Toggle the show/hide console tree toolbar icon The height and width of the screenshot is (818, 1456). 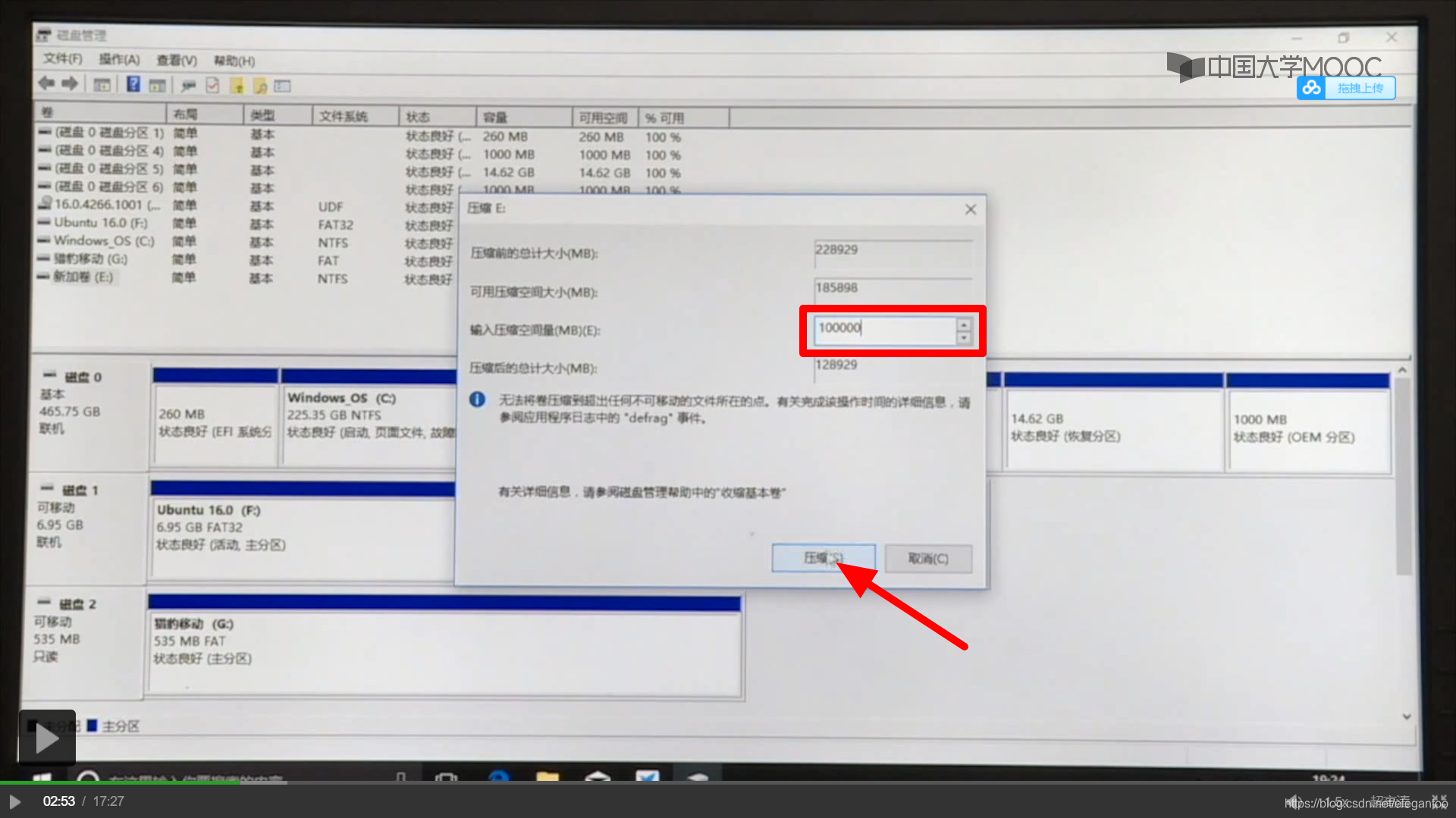click(x=102, y=85)
